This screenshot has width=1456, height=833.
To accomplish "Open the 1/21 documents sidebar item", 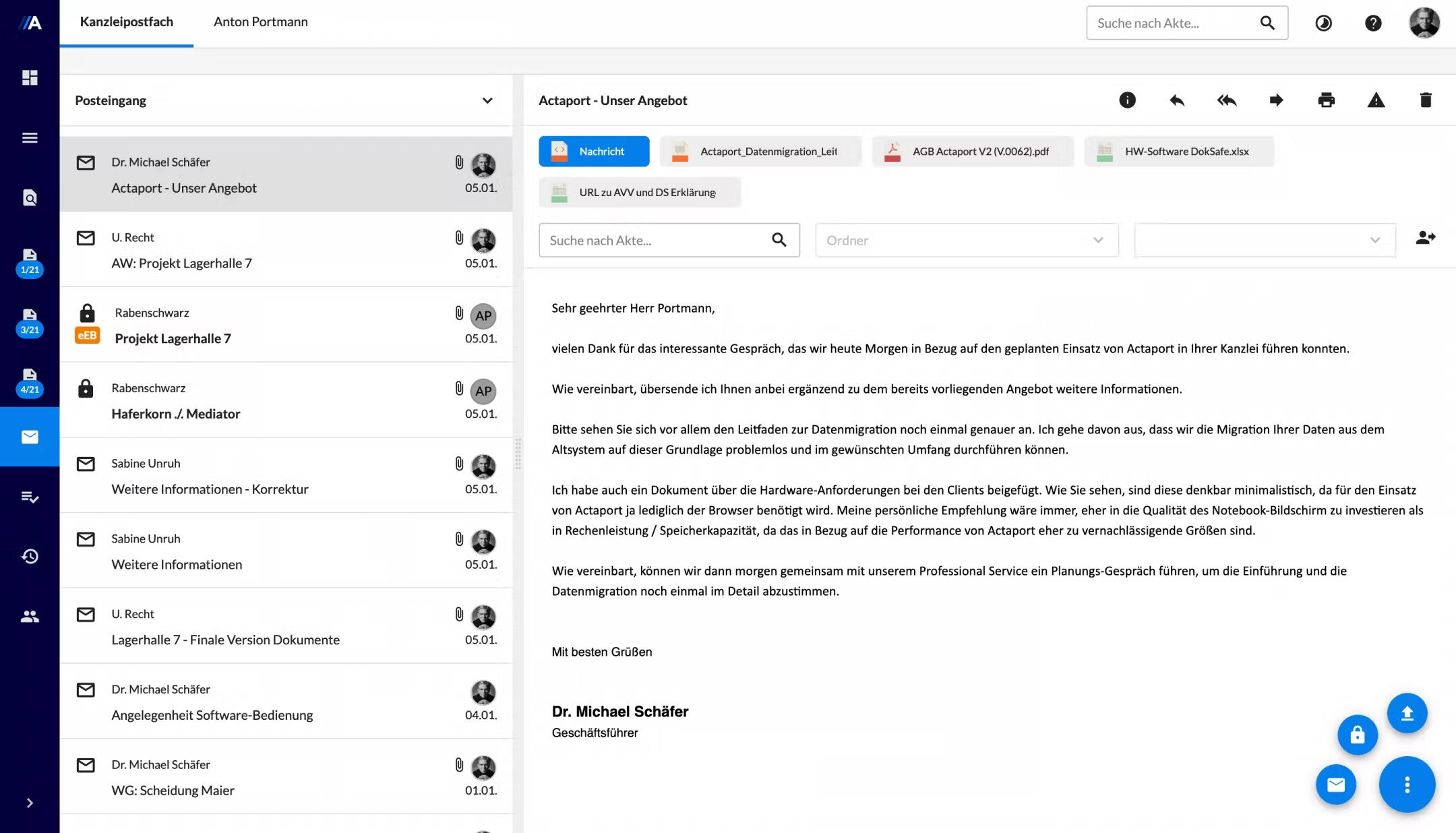I will [30, 262].
